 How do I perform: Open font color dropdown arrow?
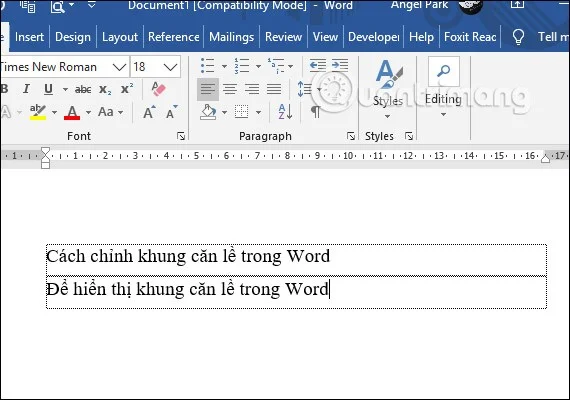tap(88, 112)
